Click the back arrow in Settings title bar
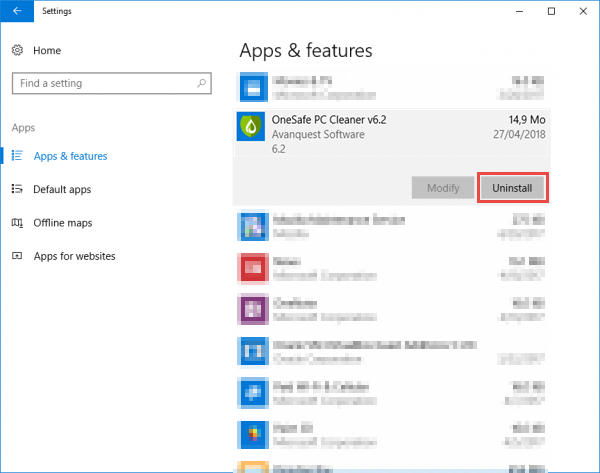 [17, 11]
